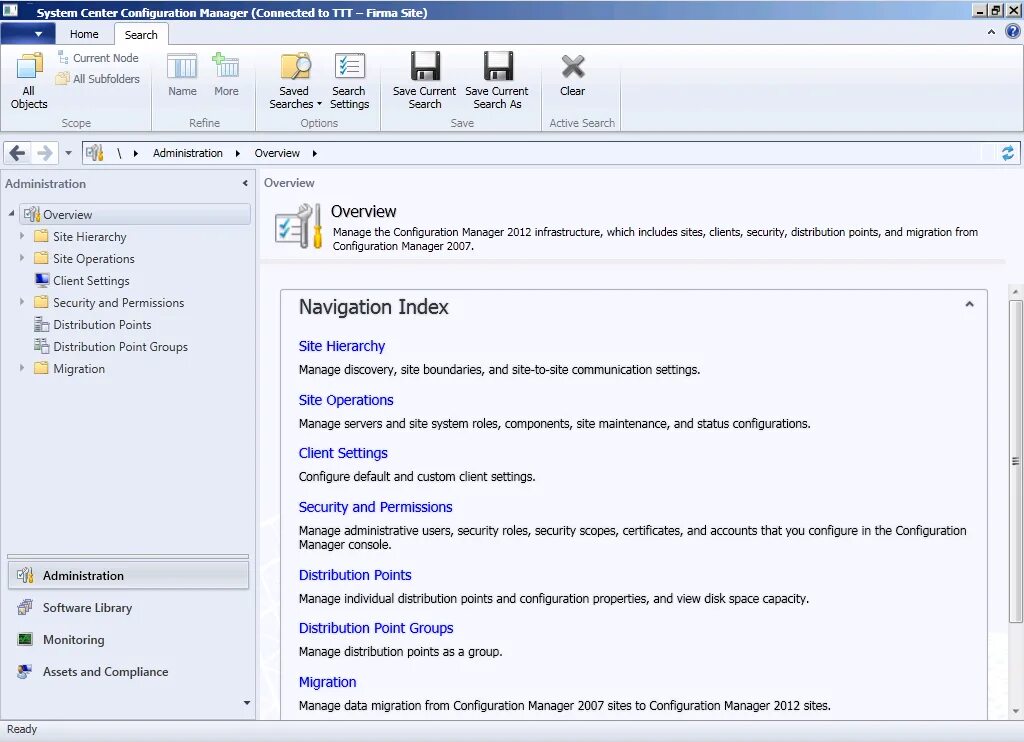Switch to the Monitoring workspace
Image resolution: width=1024 pixels, height=742 pixels.
pos(73,639)
